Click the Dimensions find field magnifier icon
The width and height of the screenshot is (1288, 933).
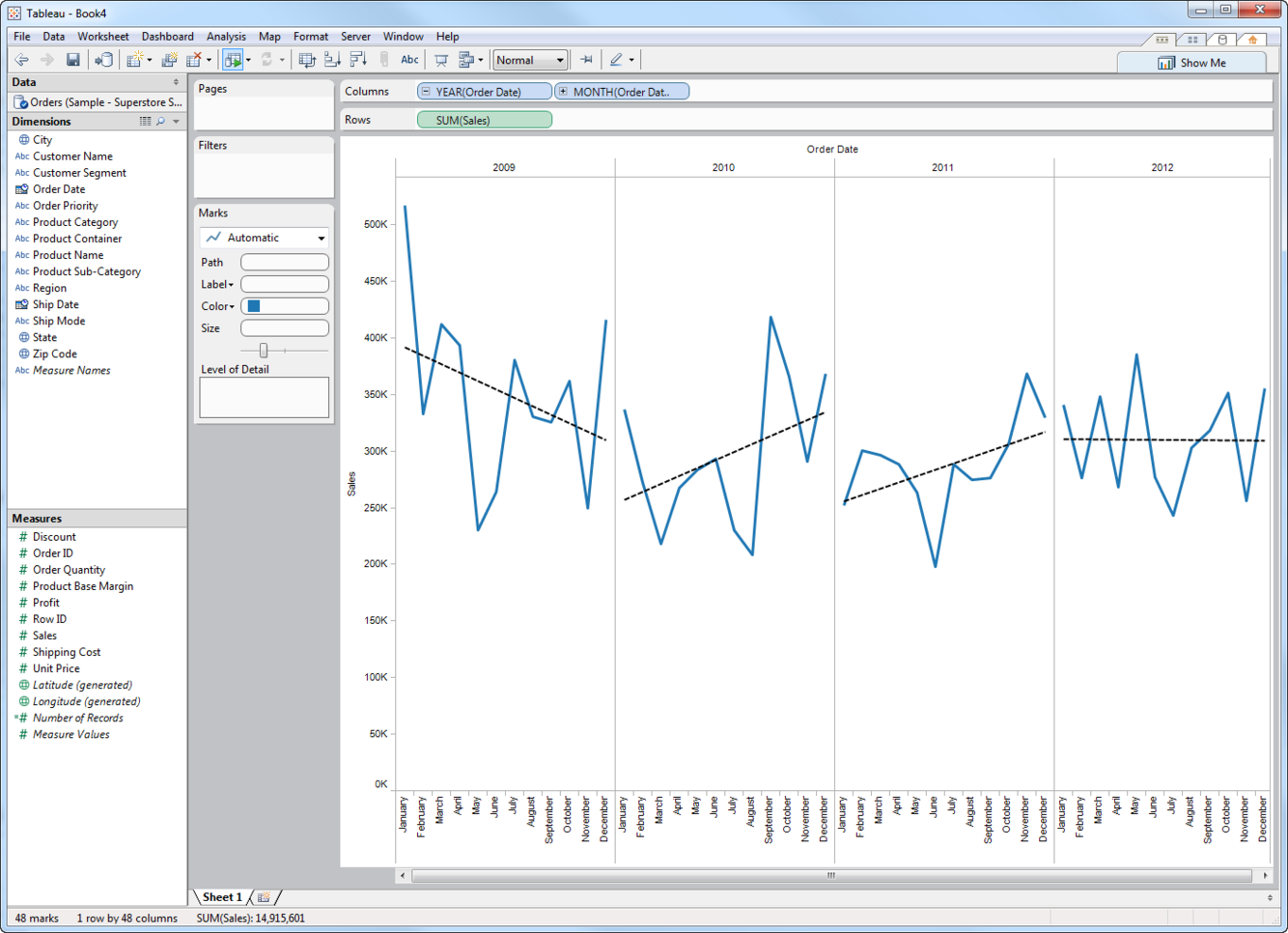161,122
